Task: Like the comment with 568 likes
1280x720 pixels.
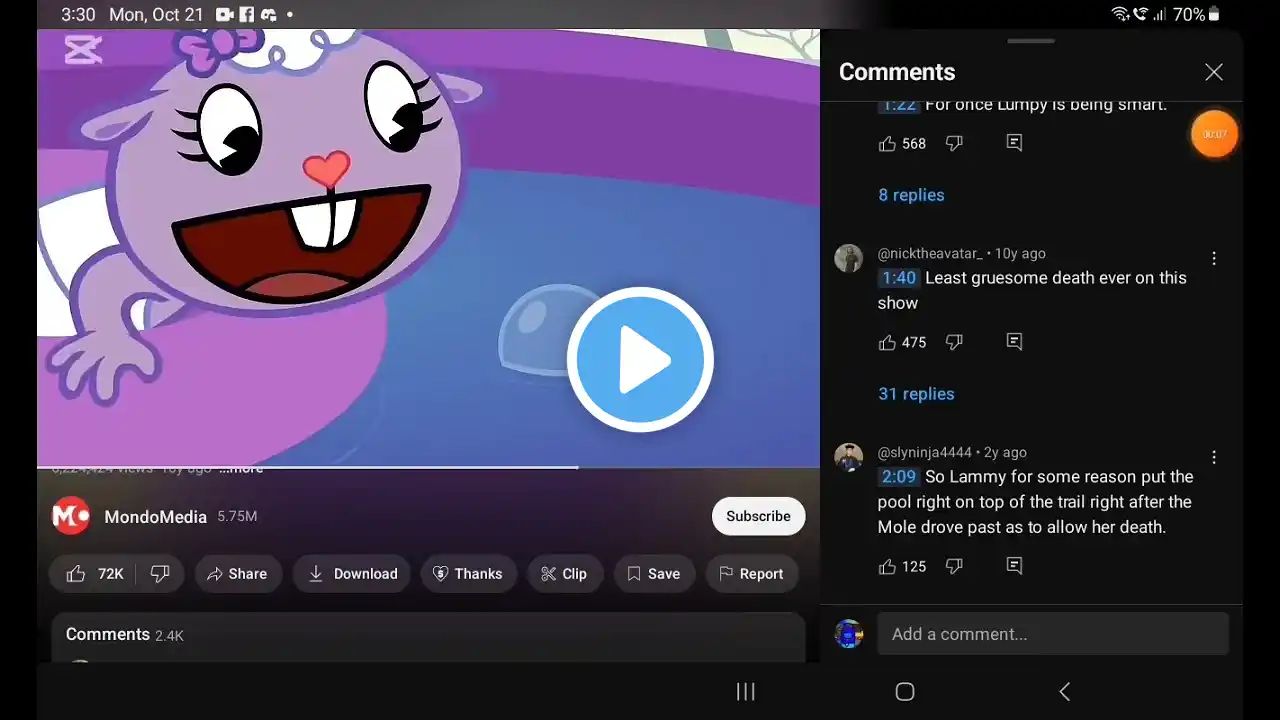Action: click(x=887, y=144)
